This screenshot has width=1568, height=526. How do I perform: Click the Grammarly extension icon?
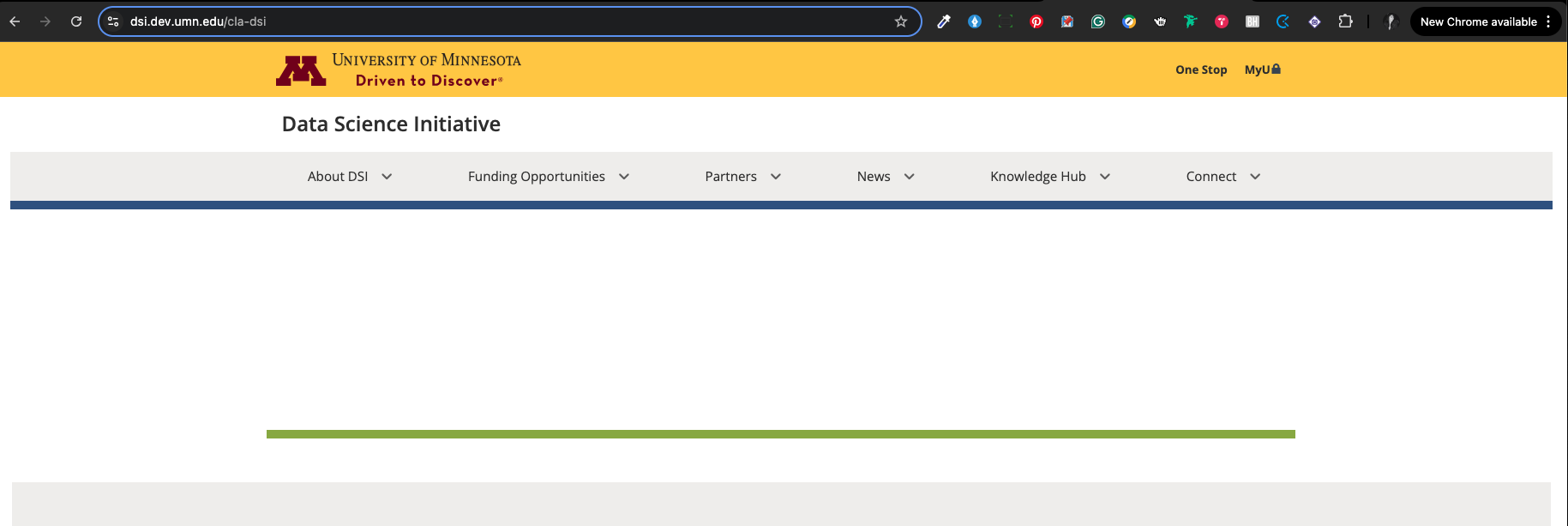pos(1097,21)
